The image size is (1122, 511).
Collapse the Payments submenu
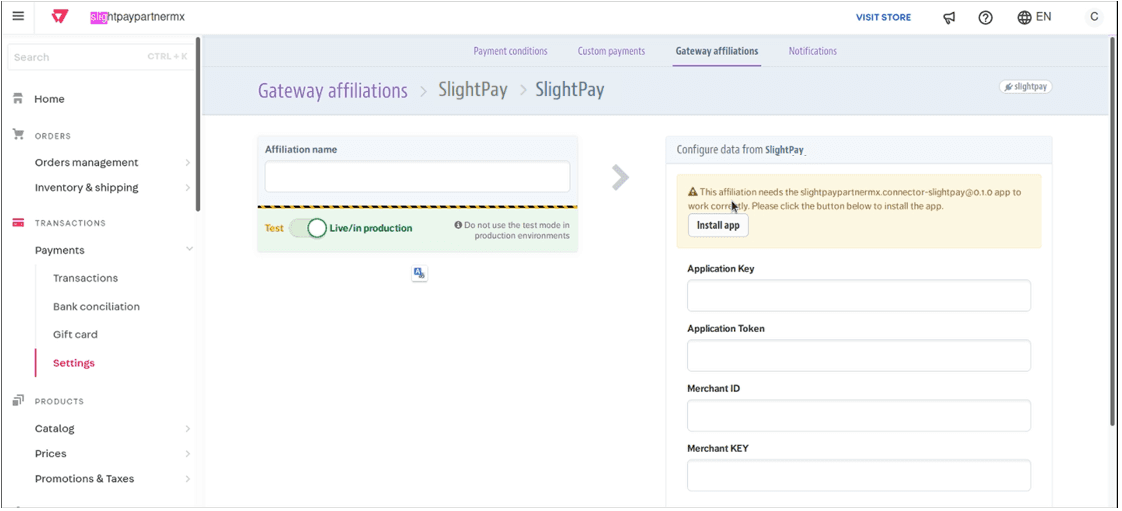[x=189, y=249]
